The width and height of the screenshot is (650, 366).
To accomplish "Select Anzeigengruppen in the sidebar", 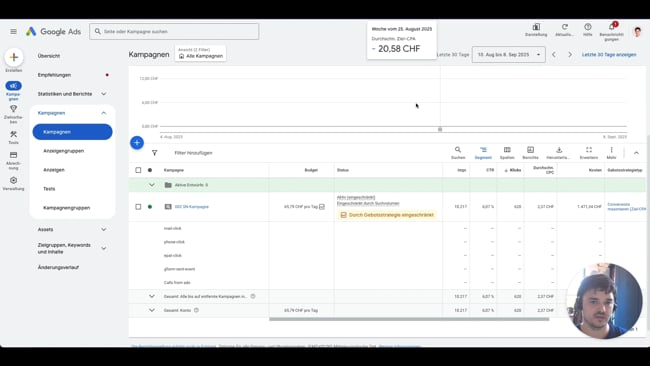I will pos(63,151).
